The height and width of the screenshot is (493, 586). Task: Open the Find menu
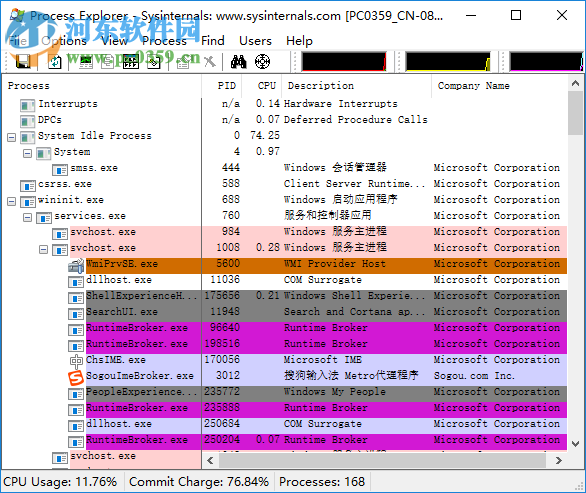[x=213, y=41]
